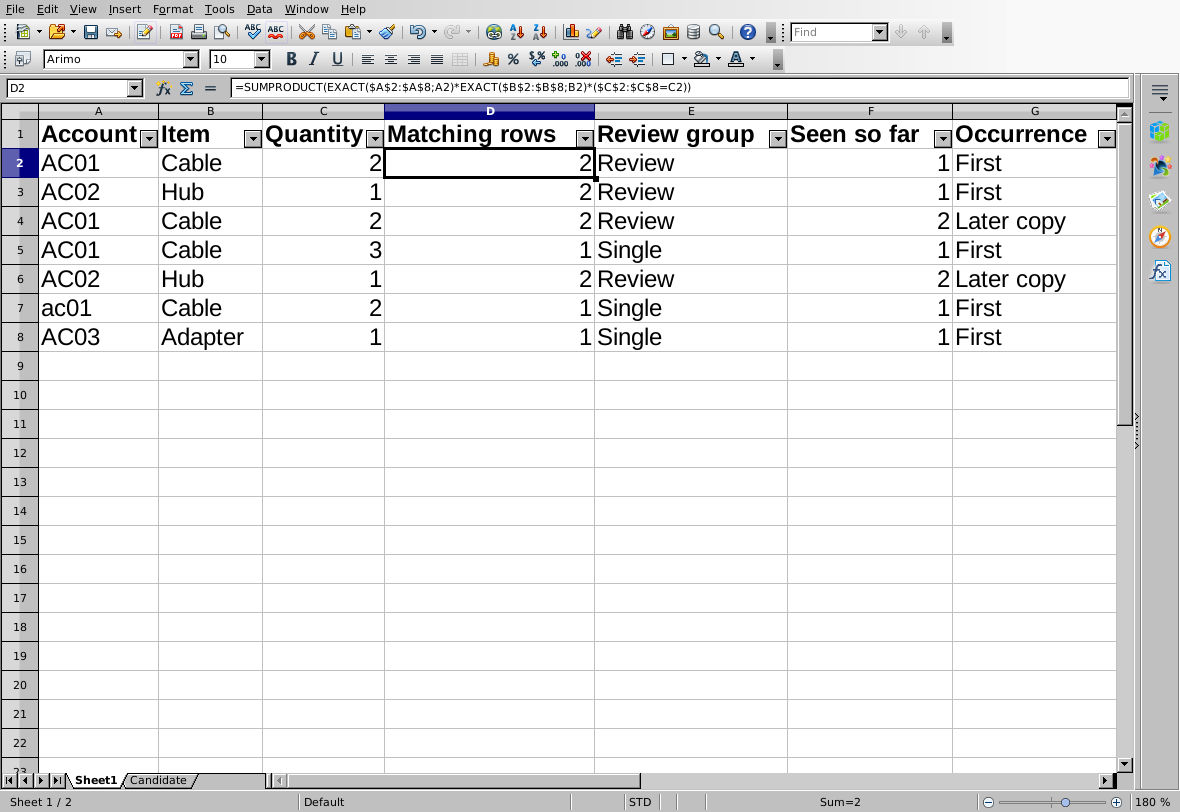Open Data Sources

click(x=694, y=32)
